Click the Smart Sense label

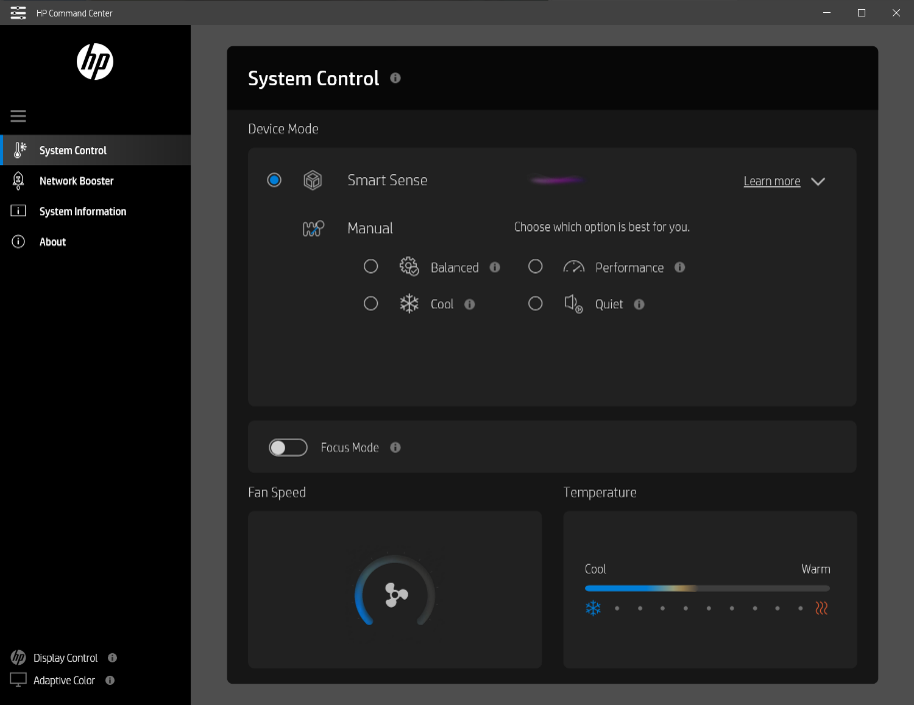tap(387, 180)
